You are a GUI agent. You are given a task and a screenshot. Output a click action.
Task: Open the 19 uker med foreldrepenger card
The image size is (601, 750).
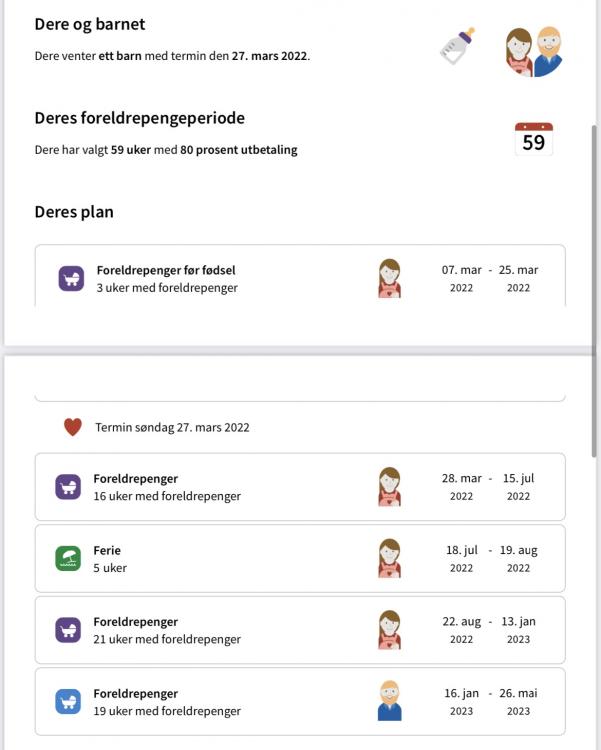click(x=300, y=702)
